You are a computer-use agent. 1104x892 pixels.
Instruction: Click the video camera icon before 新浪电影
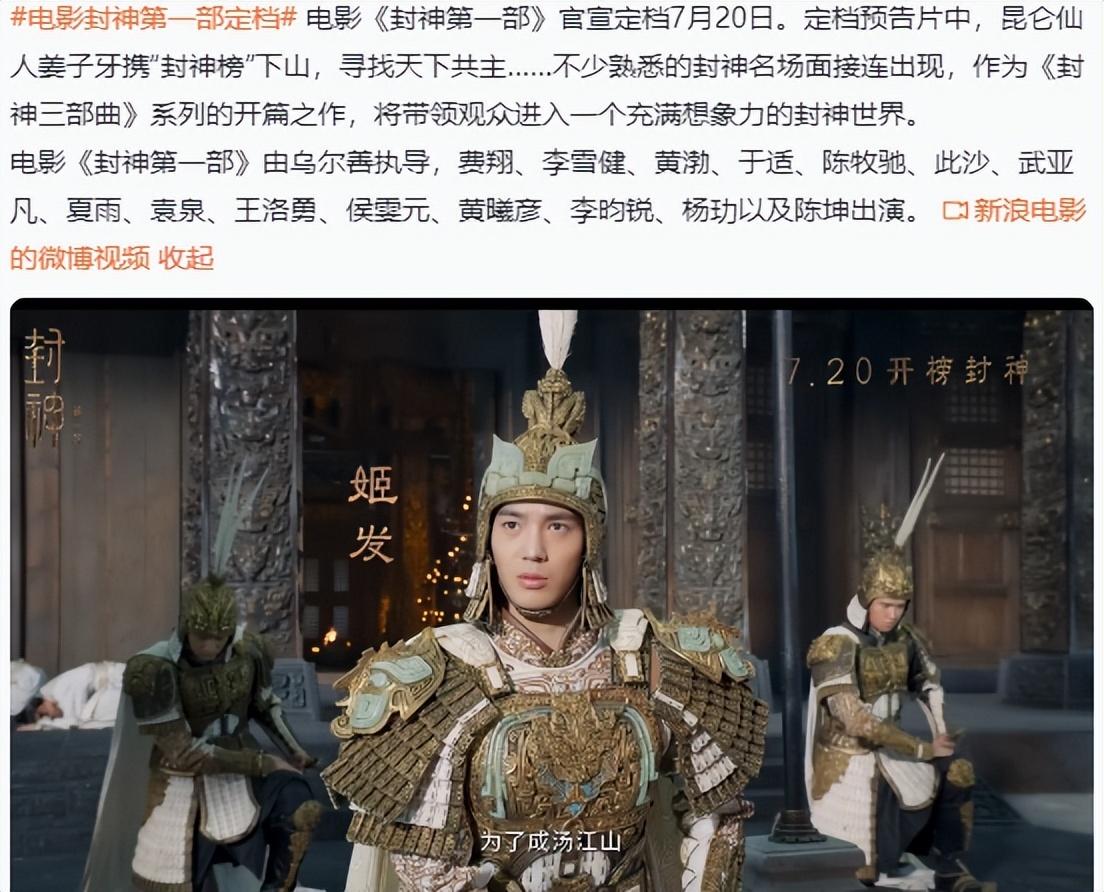point(955,210)
